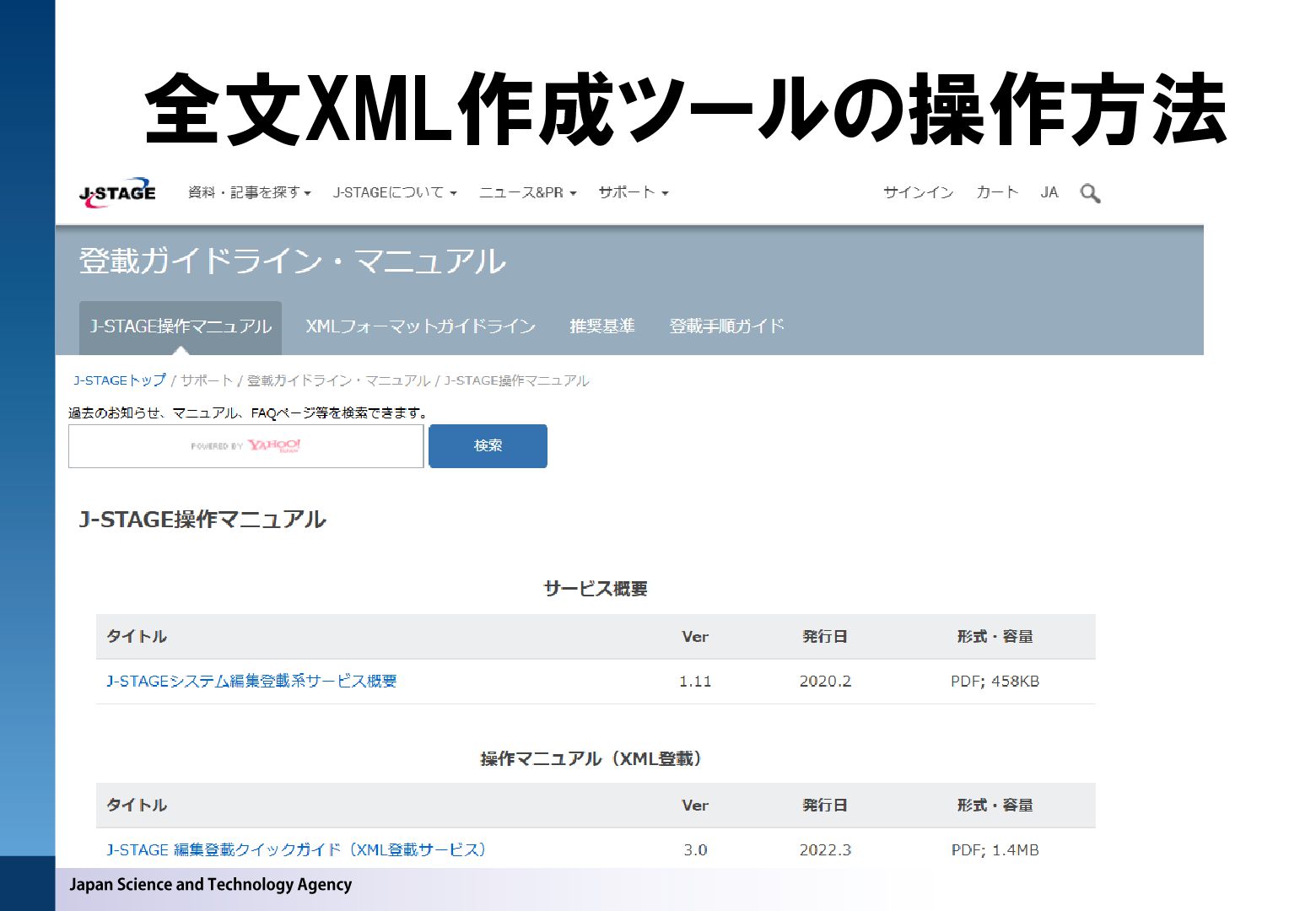Open the ニュース&PR dropdown

click(x=528, y=192)
